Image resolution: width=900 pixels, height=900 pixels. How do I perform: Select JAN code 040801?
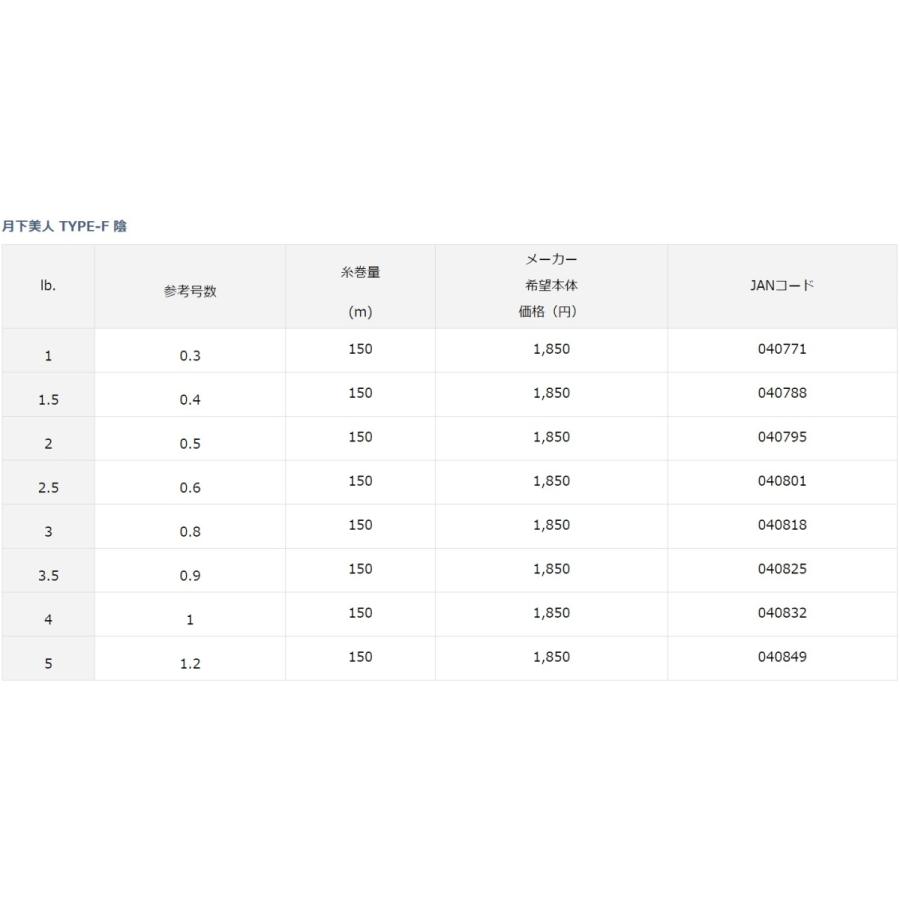click(x=782, y=482)
